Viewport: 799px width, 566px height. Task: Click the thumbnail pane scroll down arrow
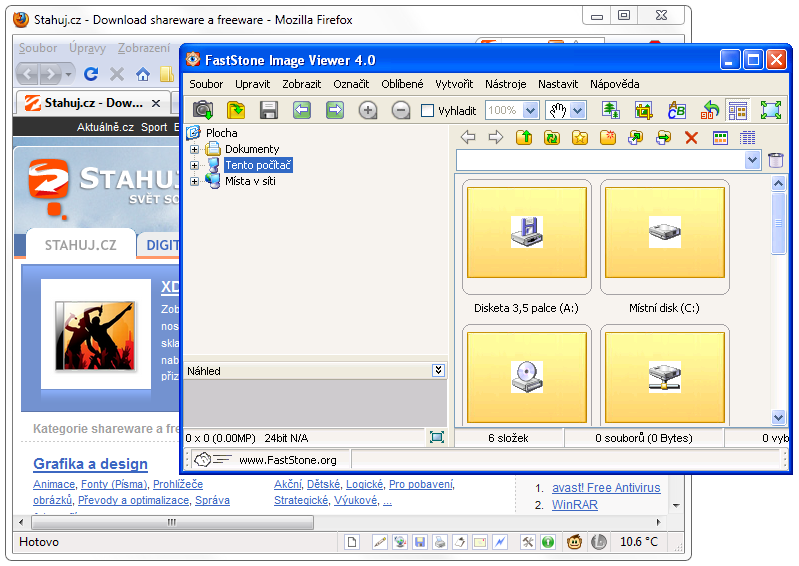[778, 417]
